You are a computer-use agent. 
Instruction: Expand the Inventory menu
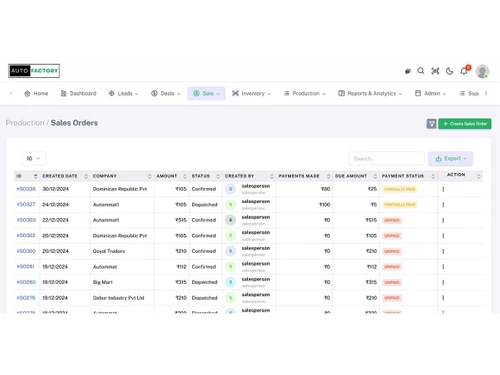tap(252, 93)
